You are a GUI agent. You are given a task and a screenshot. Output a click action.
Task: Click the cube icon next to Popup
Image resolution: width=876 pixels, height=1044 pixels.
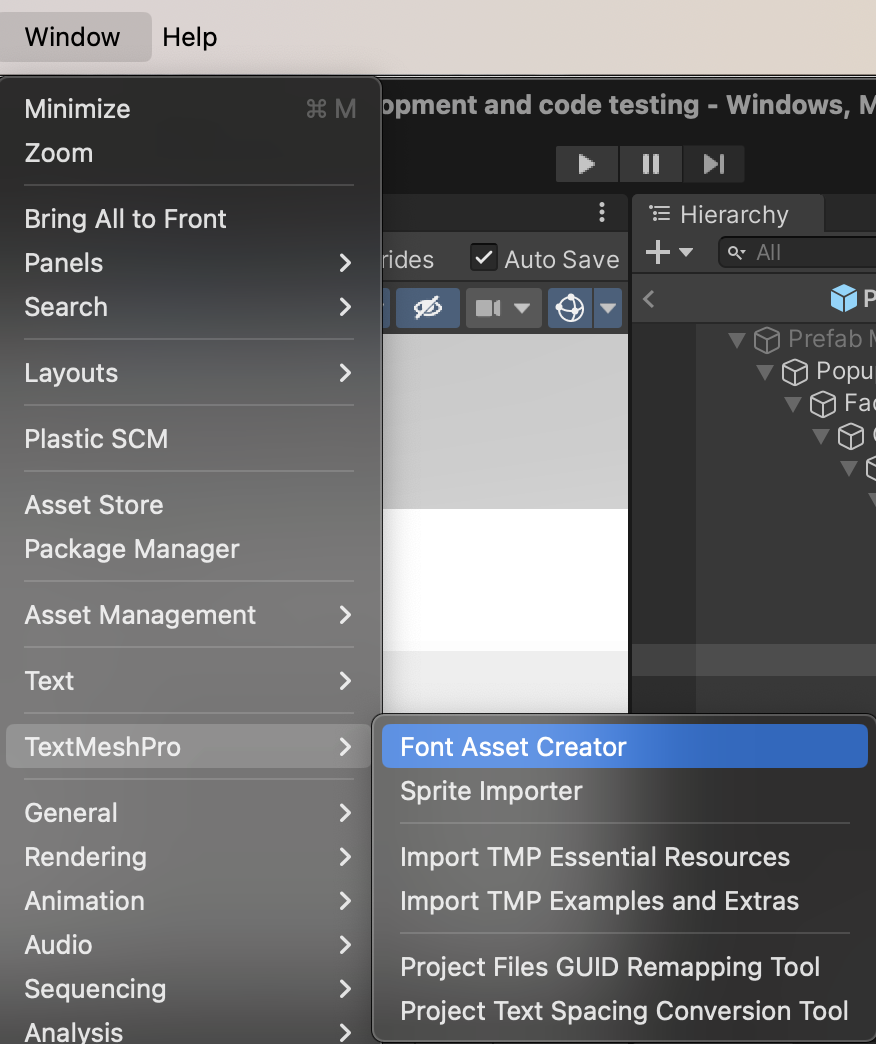[795, 372]
